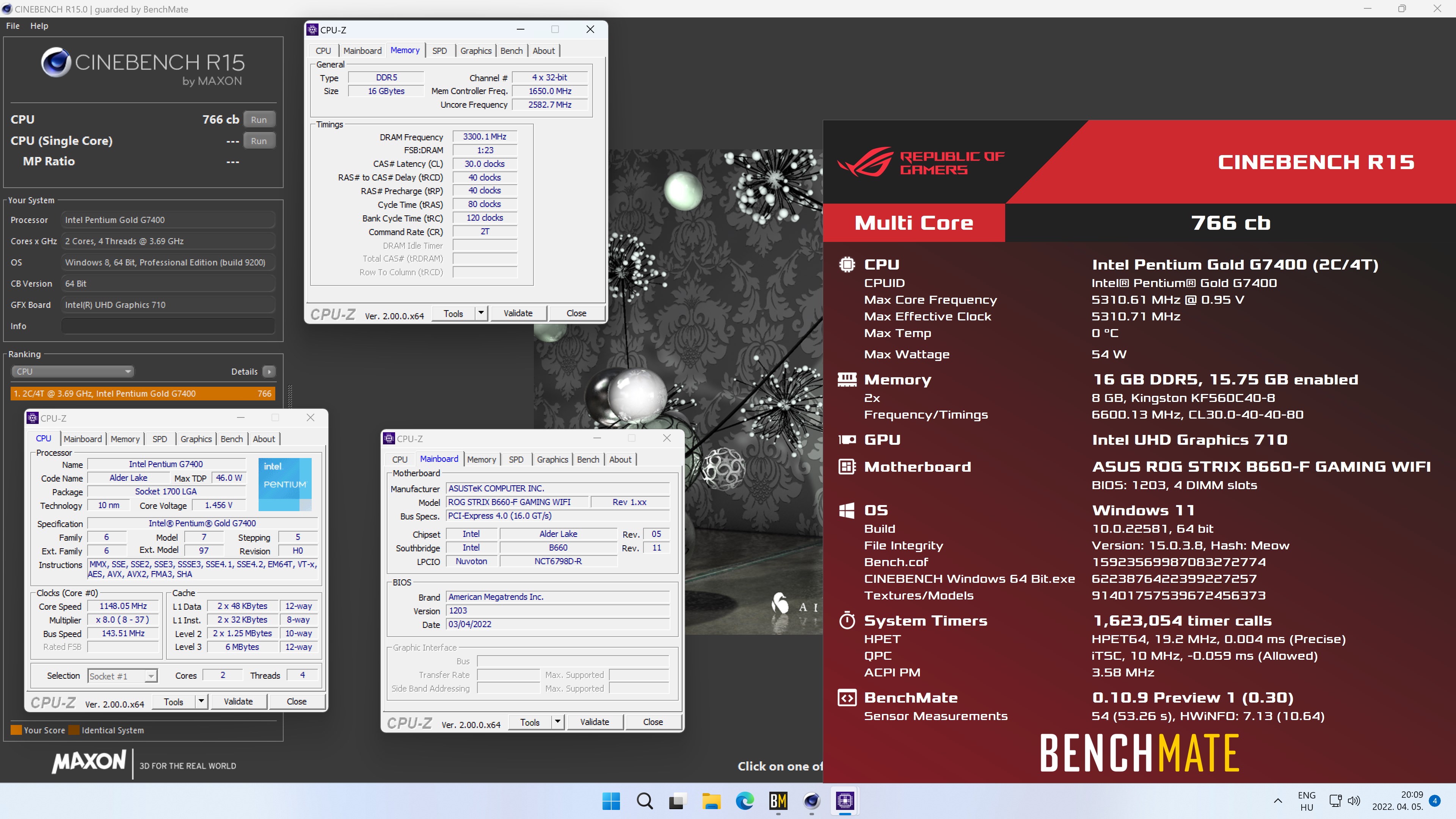
Task: Click Tools button in CPU tab window
Action: point(174,701)
